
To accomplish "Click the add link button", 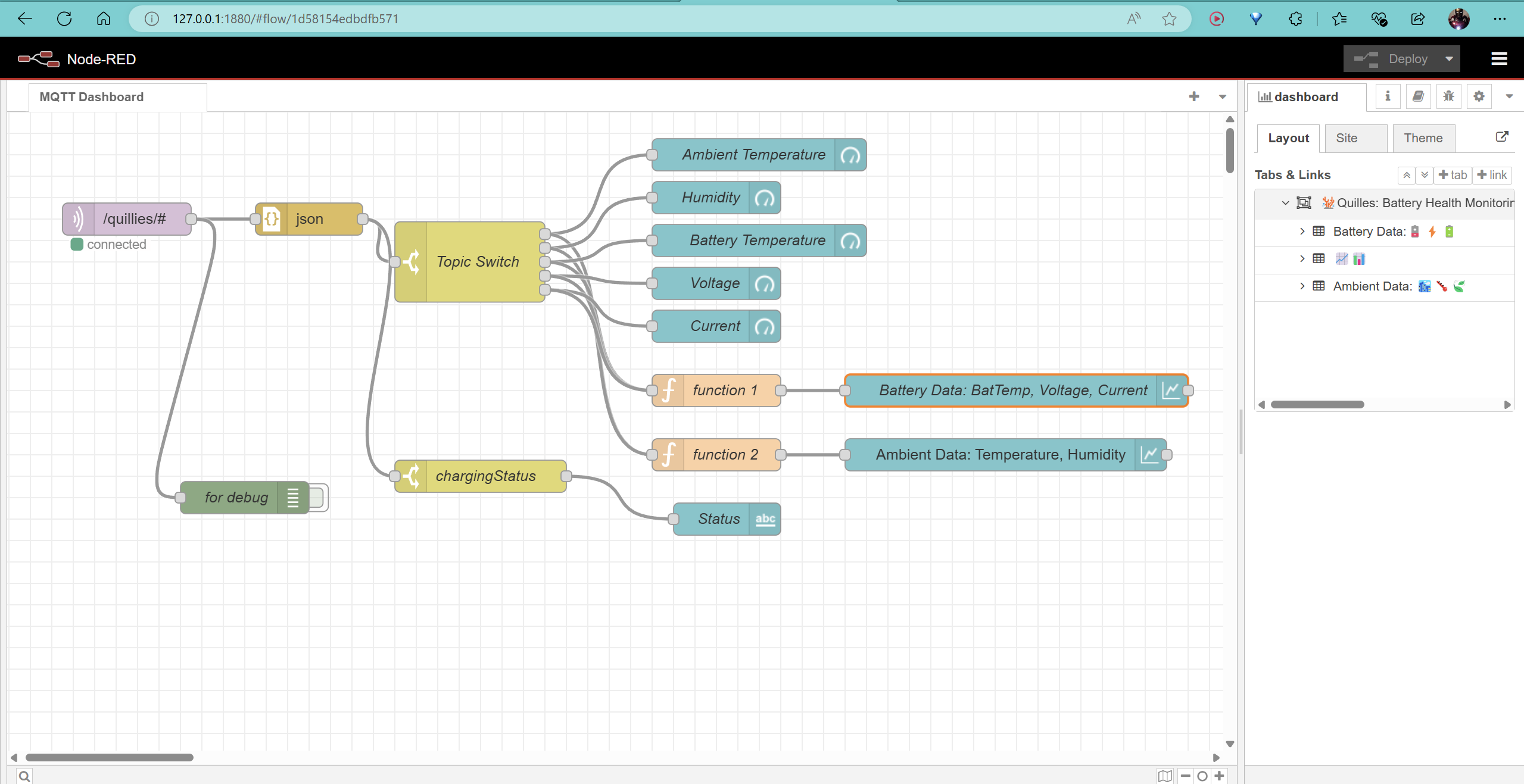I will tap(1492, 175).
